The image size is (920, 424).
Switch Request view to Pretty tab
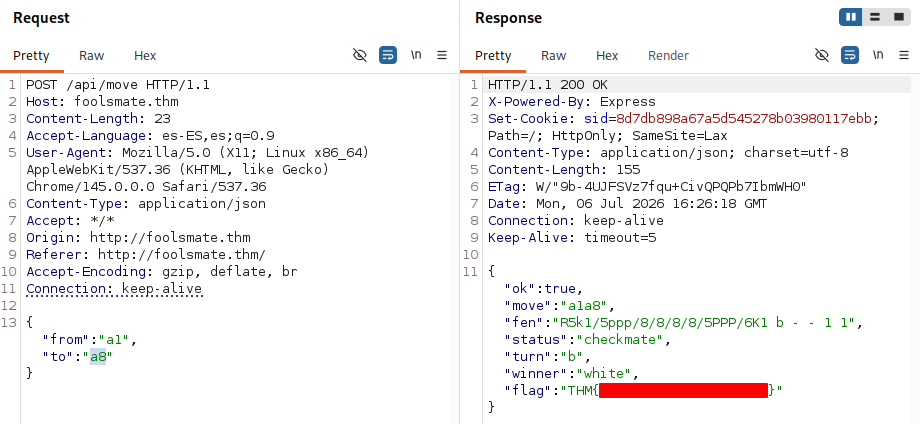click(31, 56)
